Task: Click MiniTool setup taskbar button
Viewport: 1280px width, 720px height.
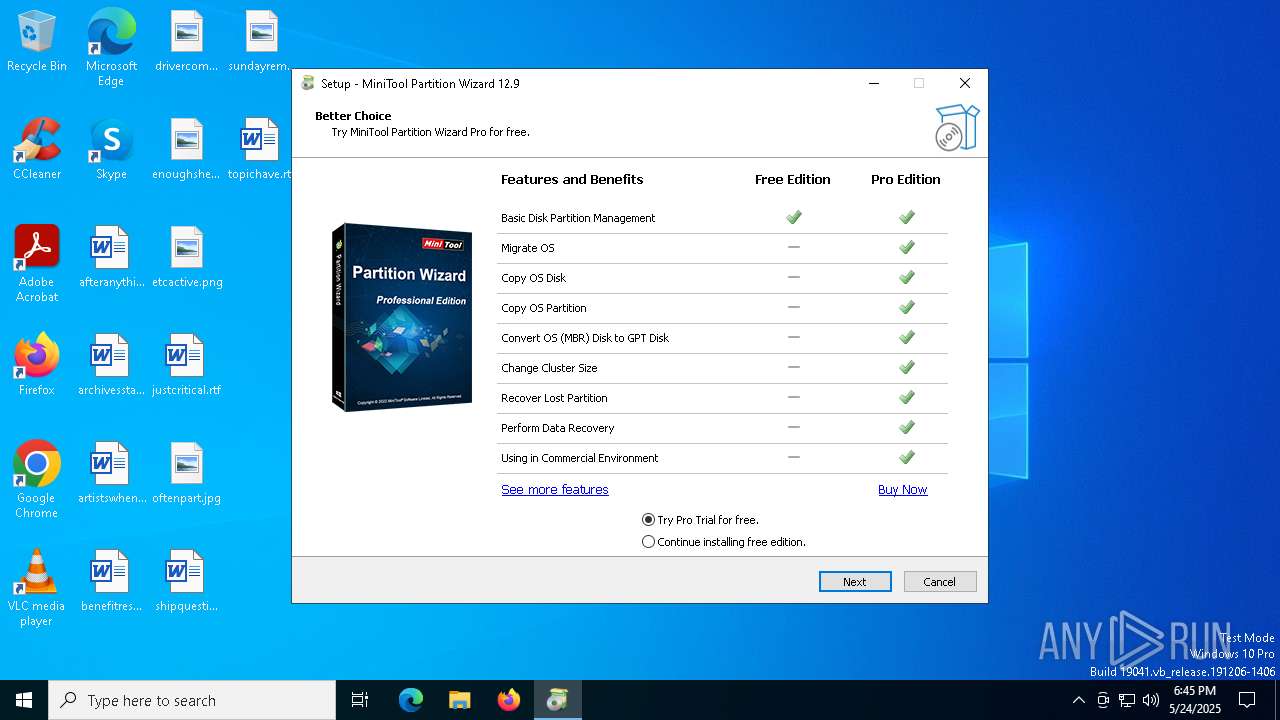Action: (x=558, y=700)
